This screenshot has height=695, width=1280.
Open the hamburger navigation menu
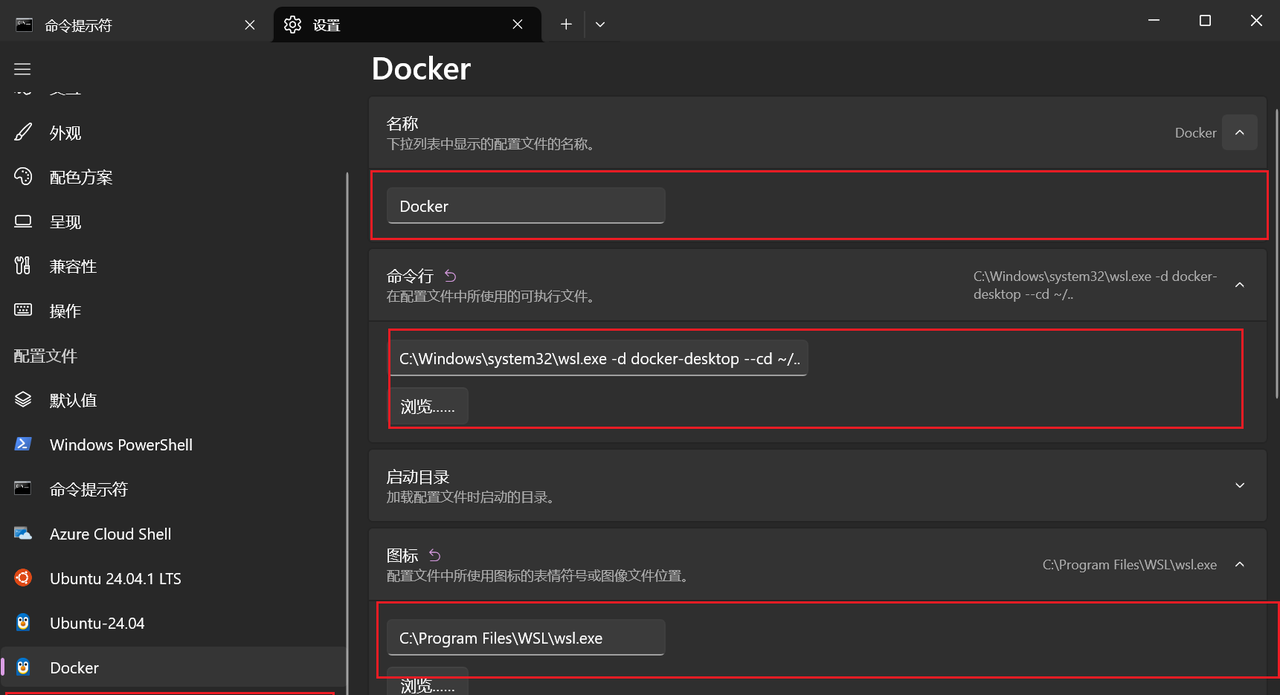coord(21,69)
